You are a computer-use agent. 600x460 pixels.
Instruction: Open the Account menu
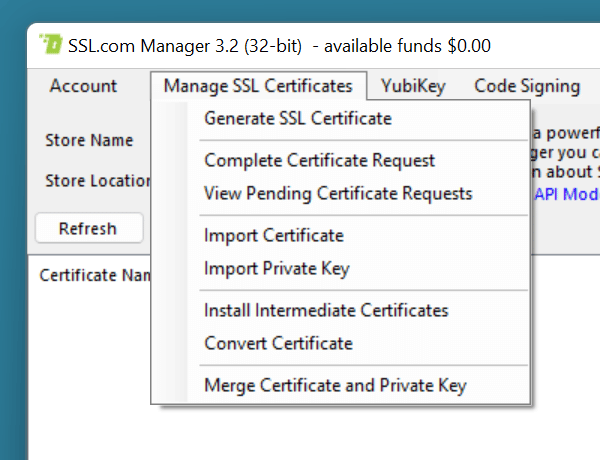click(83, 86)
